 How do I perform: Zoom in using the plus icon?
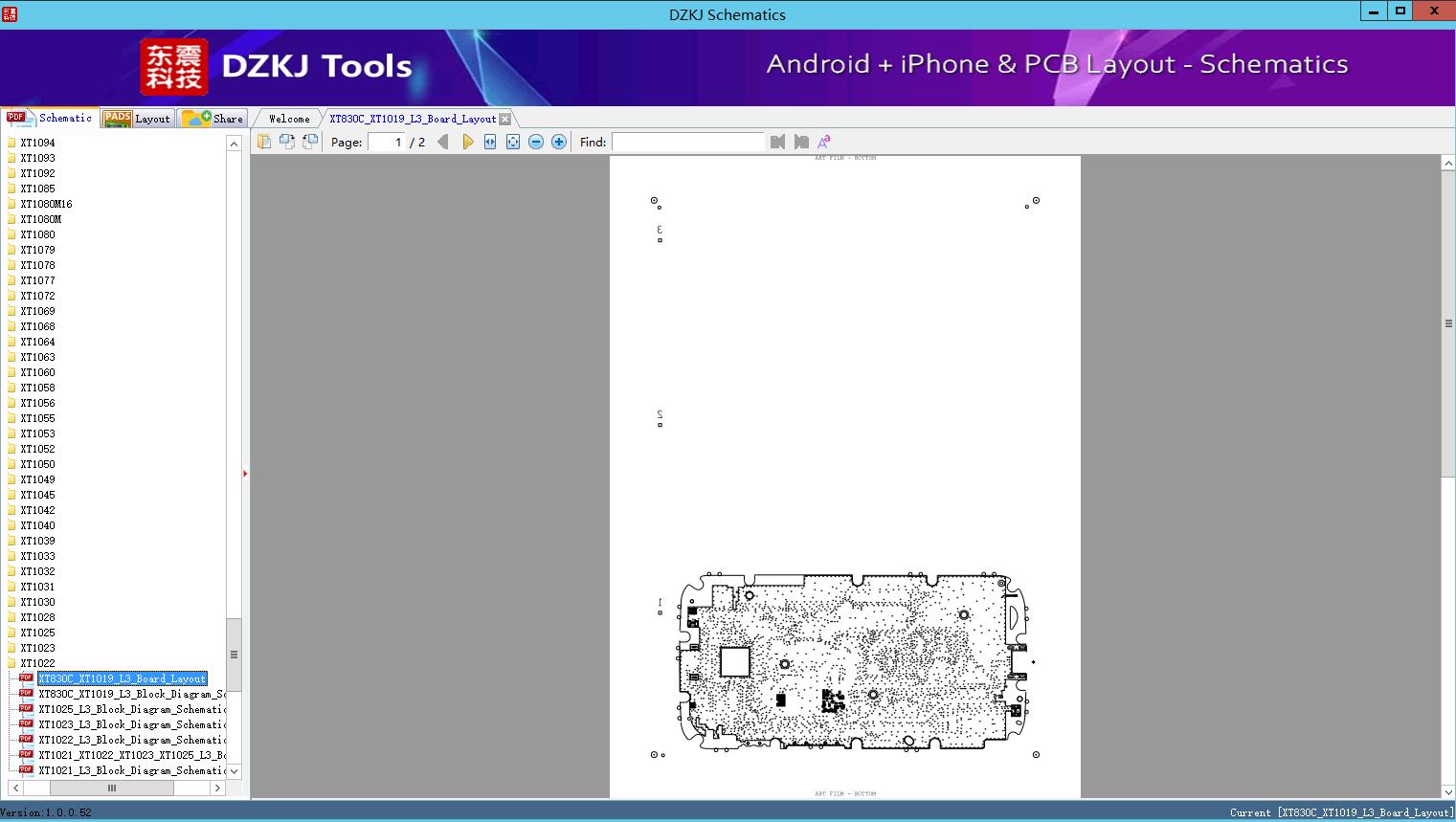(x=559, y=142)
